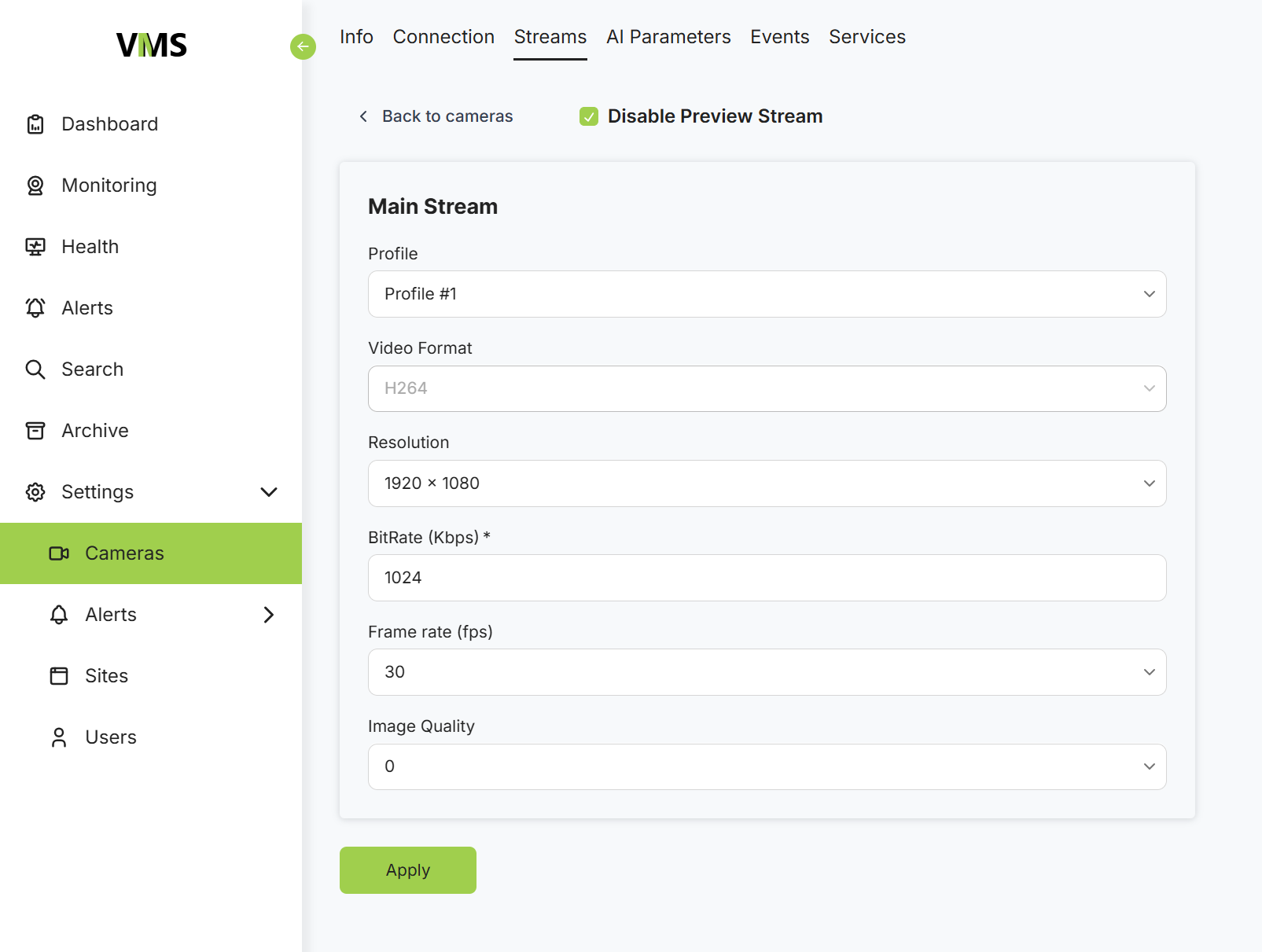This screenshot has width=1262, height=952.
Task: Open Dashboard via its clipboard icon
Action: pos(35,124)
